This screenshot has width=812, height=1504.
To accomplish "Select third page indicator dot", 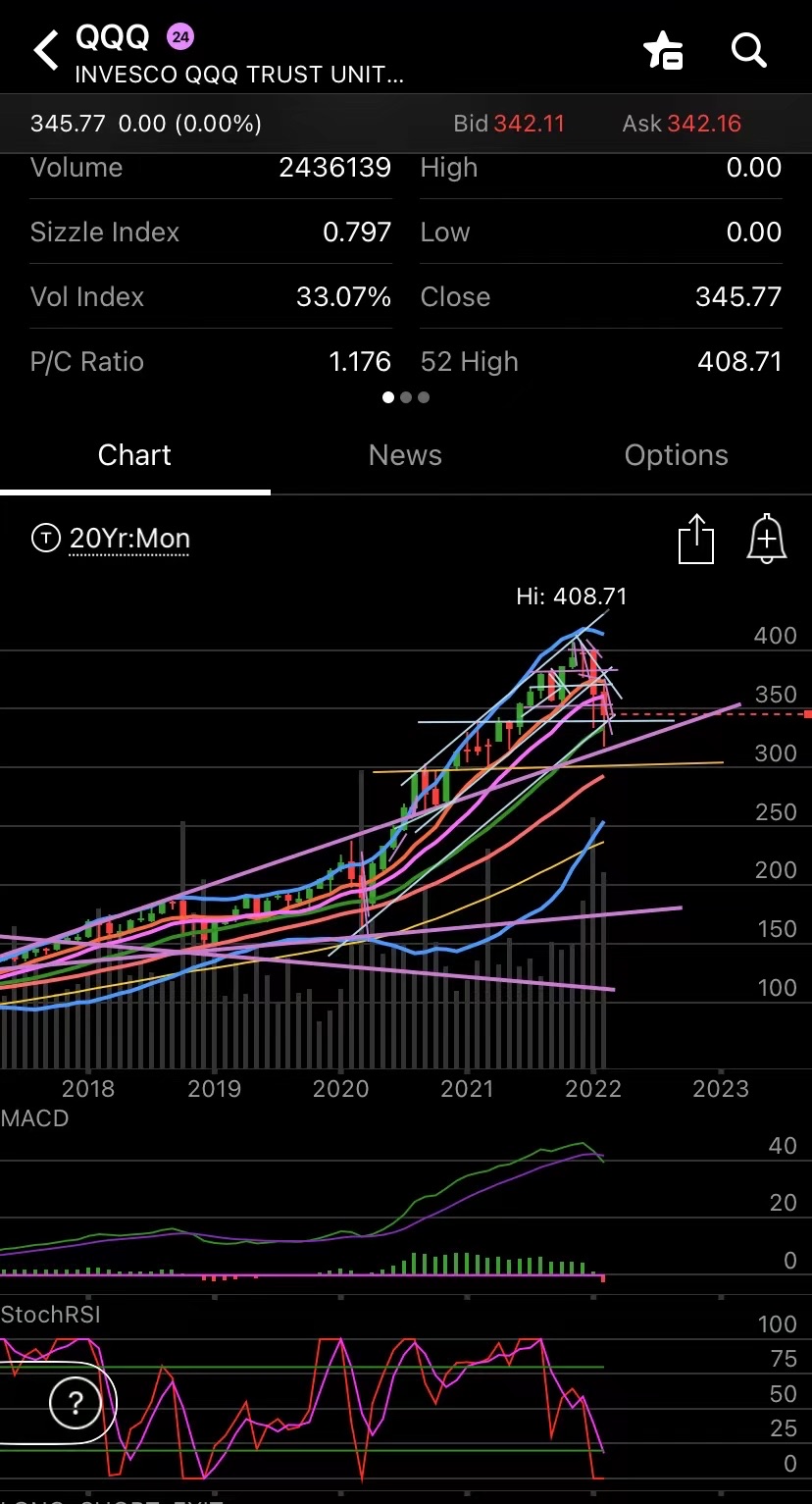I will (x=424, y=397).
